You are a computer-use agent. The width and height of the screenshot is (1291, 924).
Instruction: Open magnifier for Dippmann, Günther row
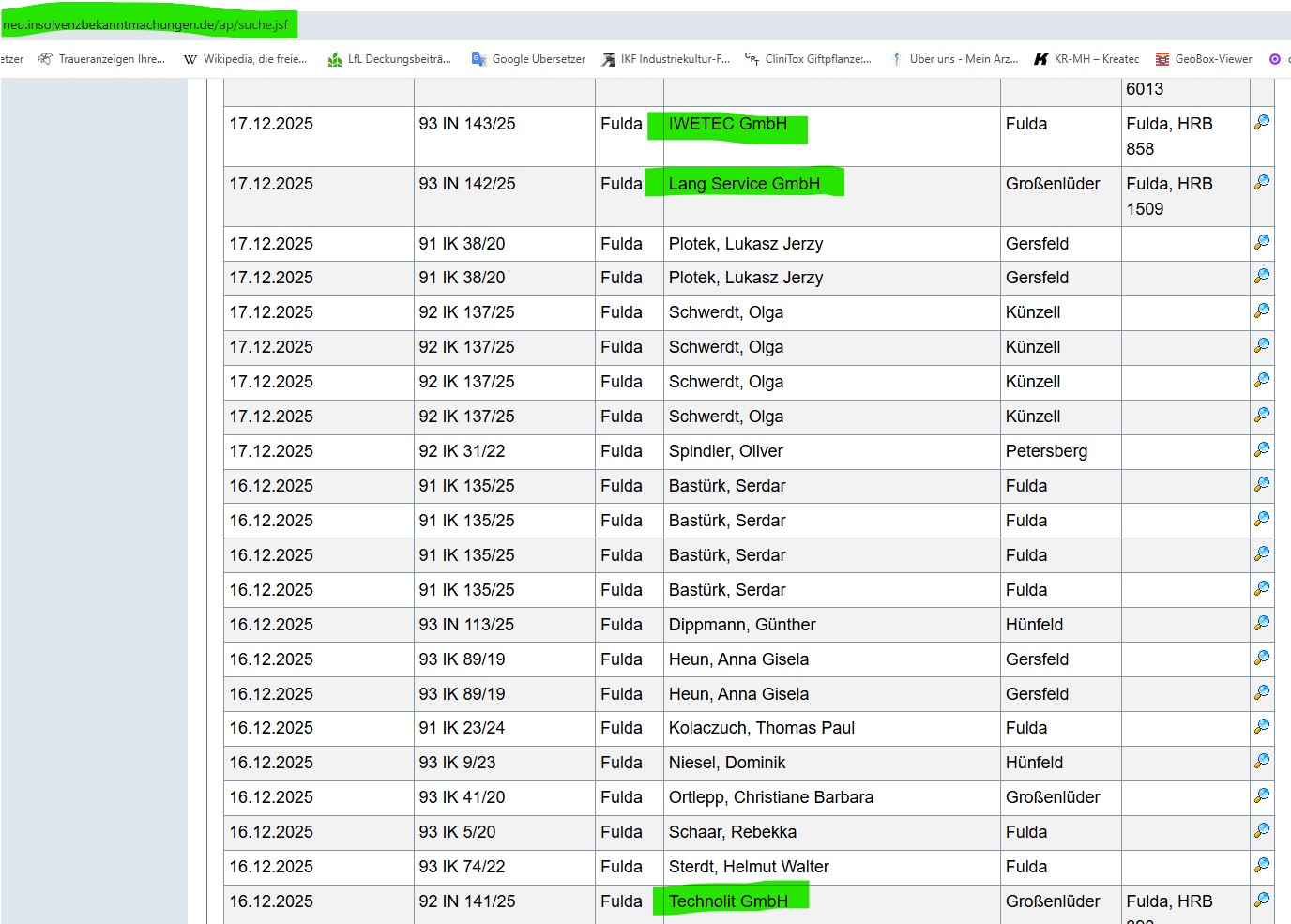1262,623
